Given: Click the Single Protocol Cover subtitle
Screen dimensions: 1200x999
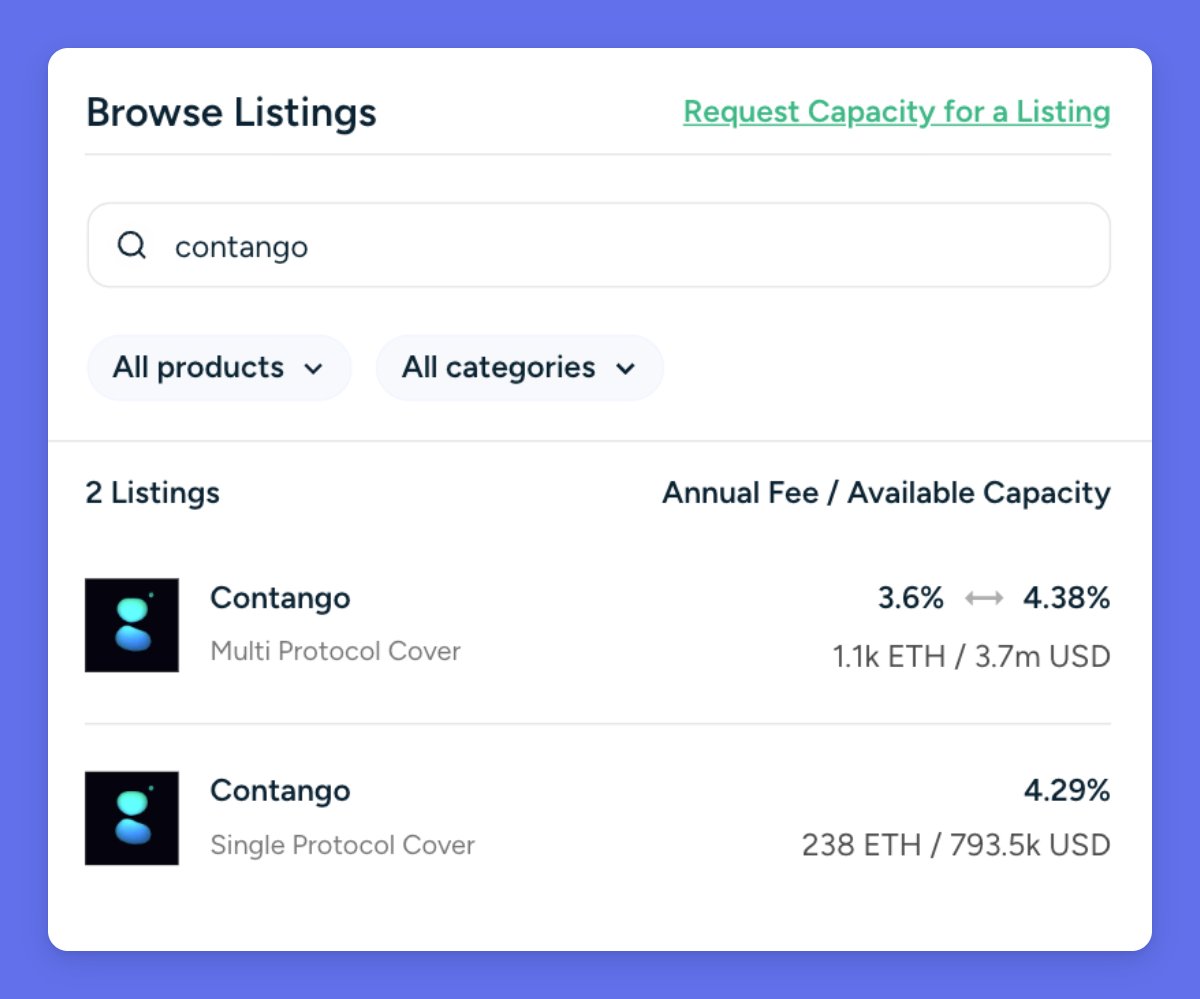Looking at the screenshot, I should pos(342,845).
